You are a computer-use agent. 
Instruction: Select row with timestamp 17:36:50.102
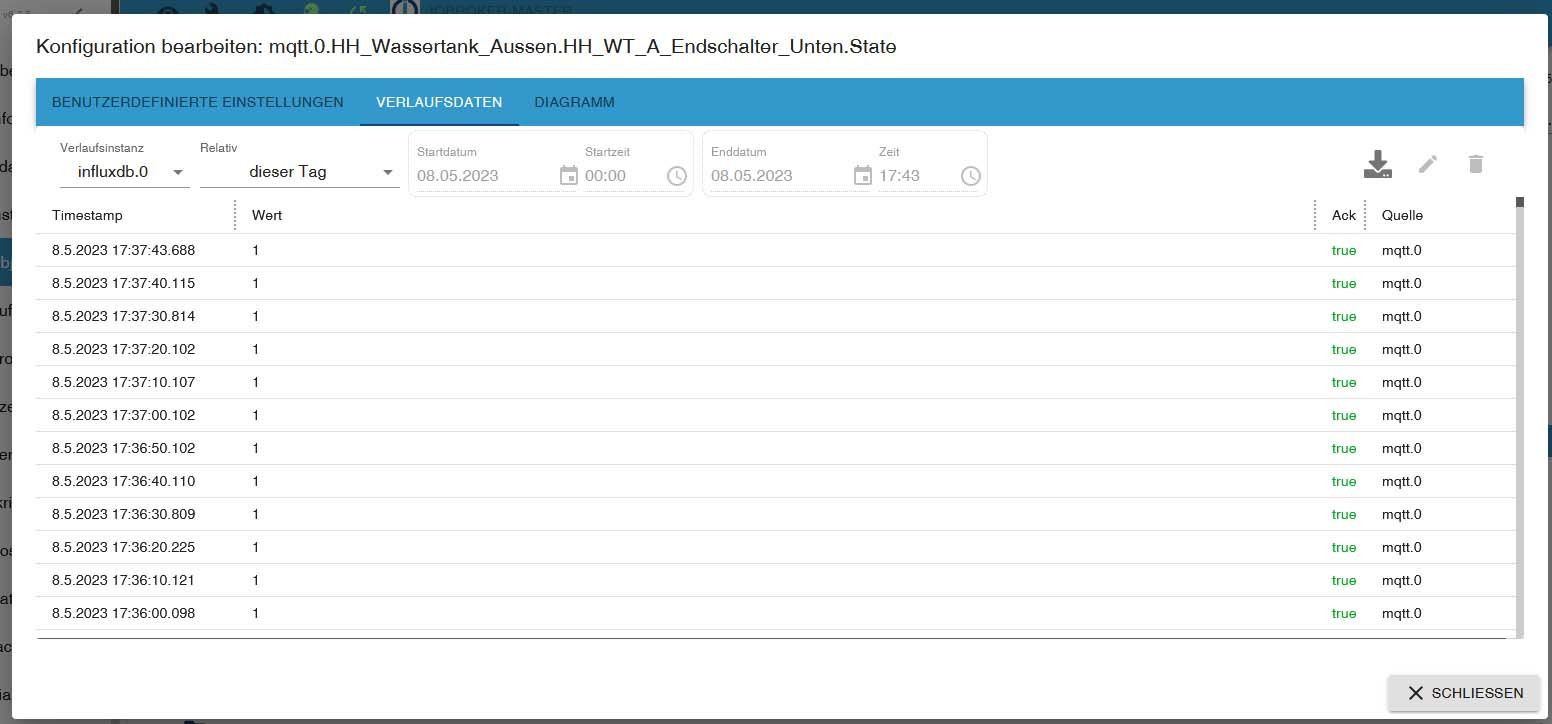tap(775, 448)
